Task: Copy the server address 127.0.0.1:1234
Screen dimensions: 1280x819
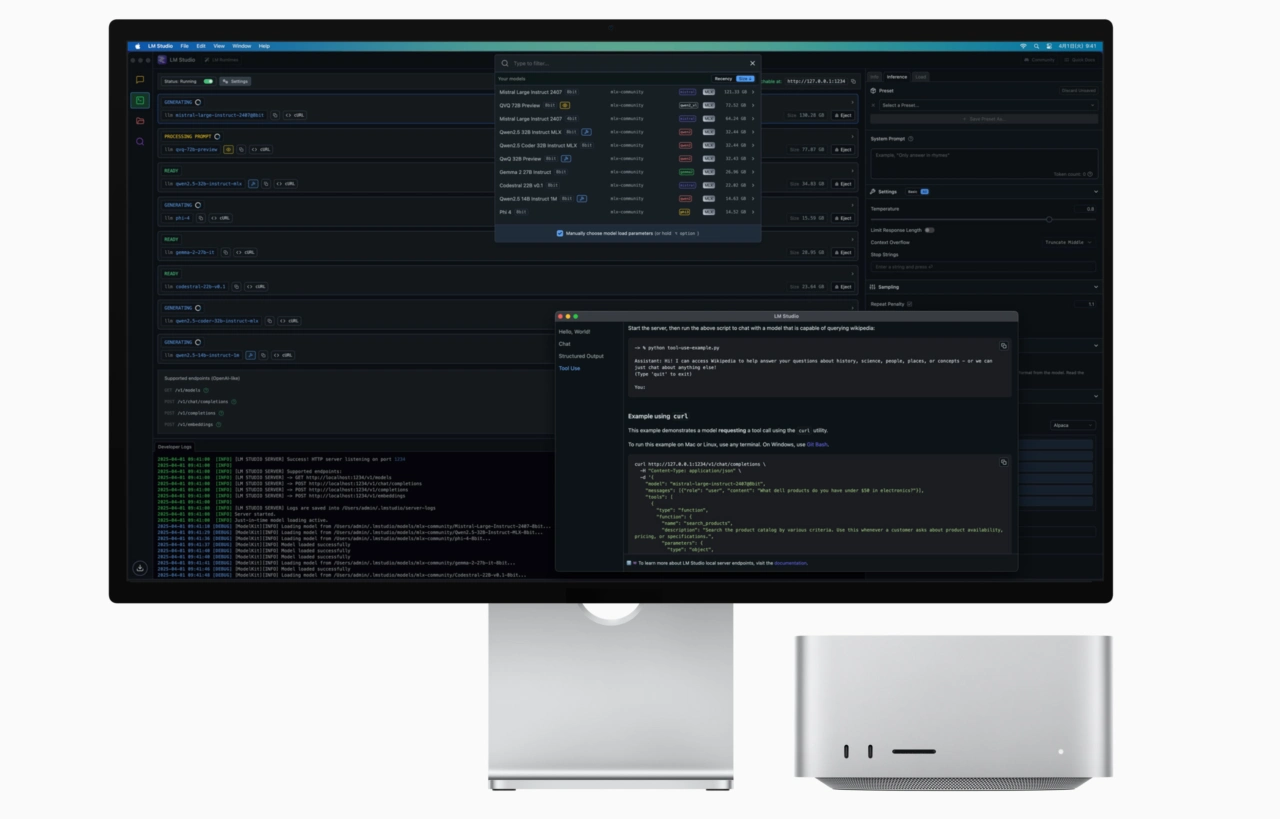Action: coord(853,81)
